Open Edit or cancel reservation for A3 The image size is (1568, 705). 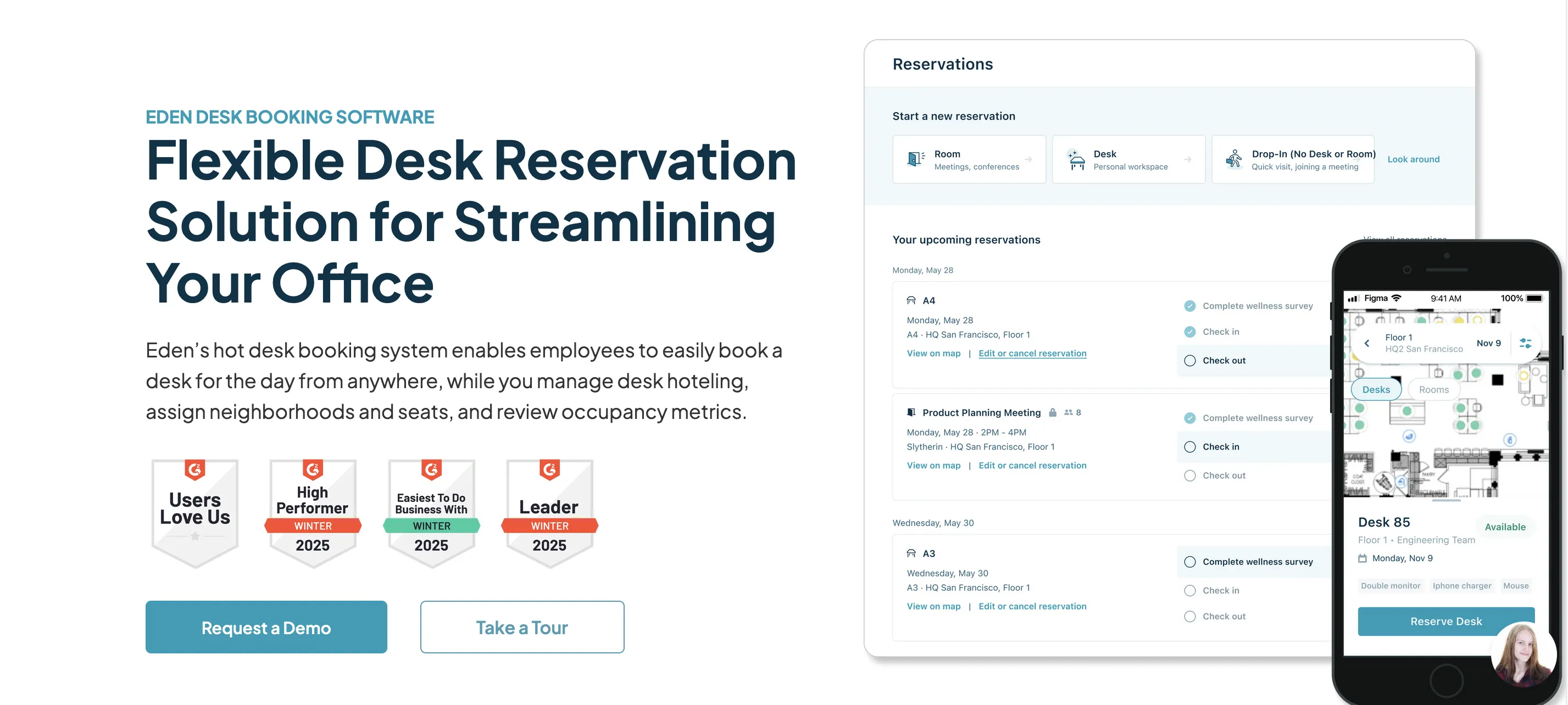1032,606
